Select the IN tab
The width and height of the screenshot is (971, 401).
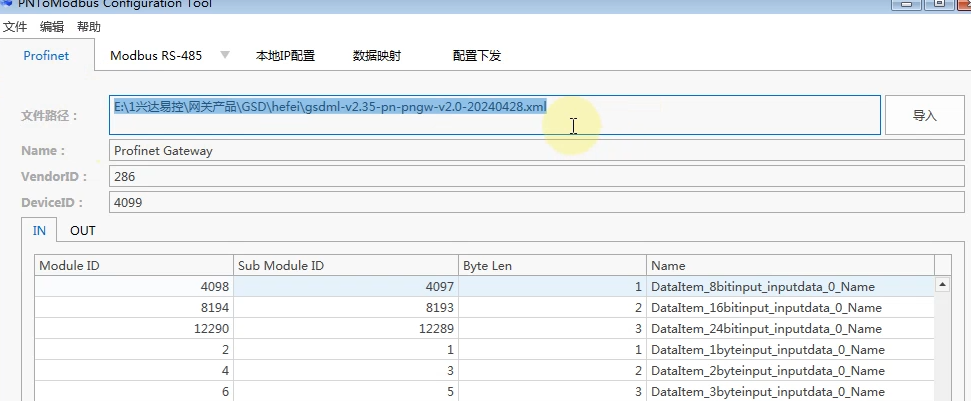39,231
